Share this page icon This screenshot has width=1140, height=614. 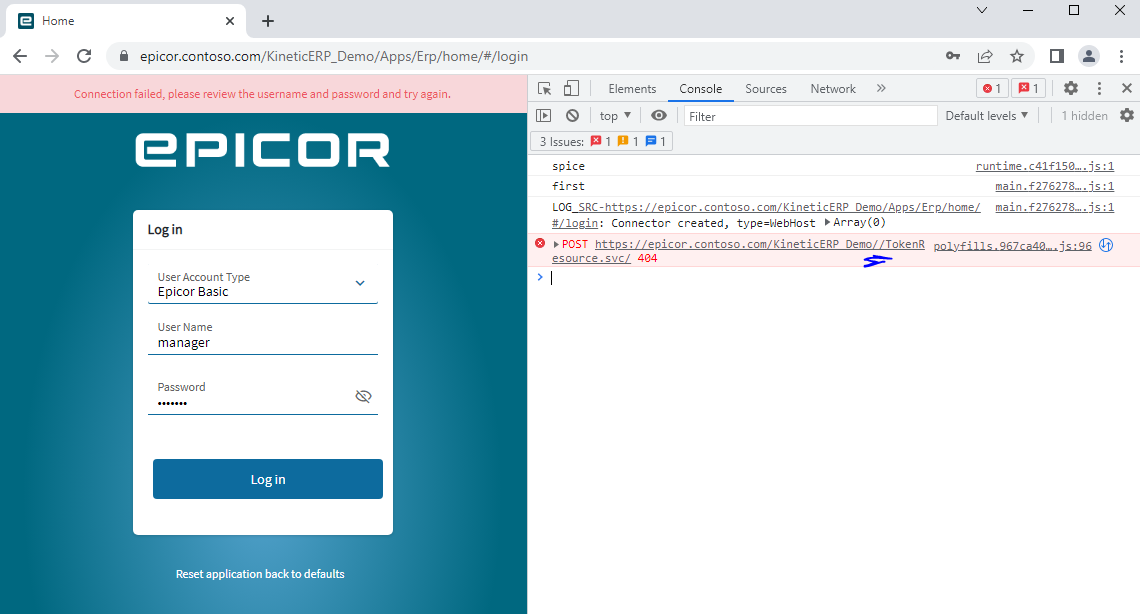[x=985, y=56]
